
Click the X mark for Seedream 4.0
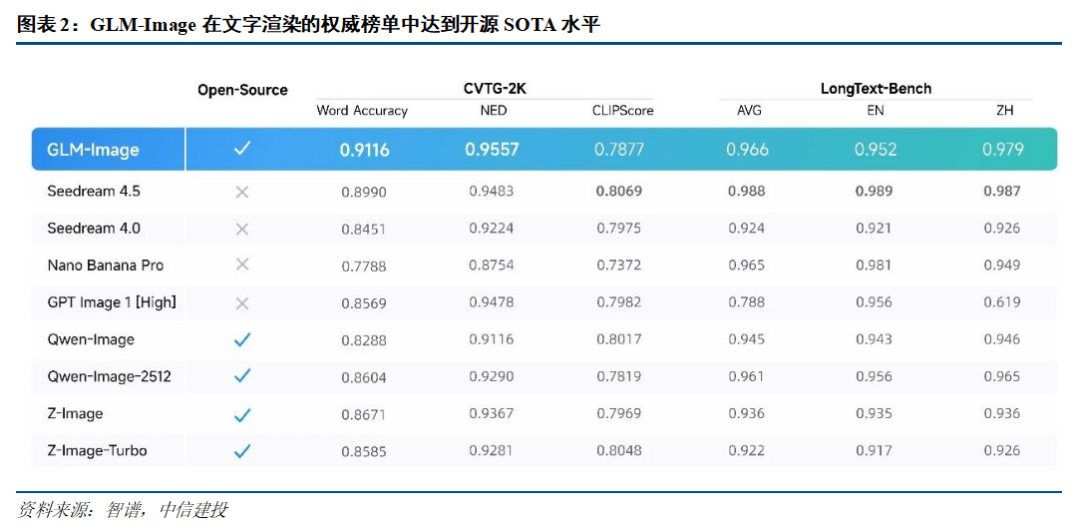coord(242,229)
